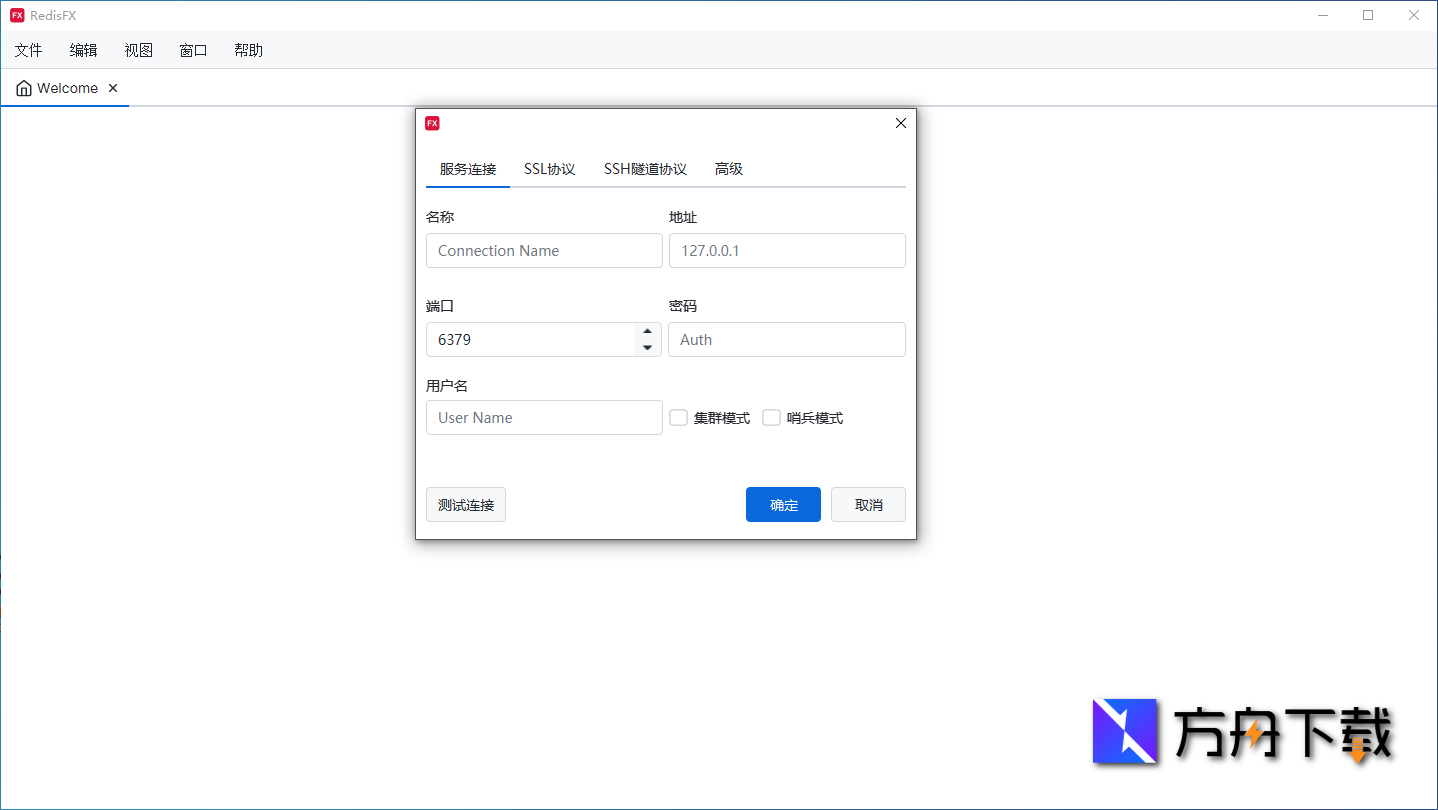Click the Connection Name input field
This screenshot has width=1438, height=810.
tap(543, 250)
